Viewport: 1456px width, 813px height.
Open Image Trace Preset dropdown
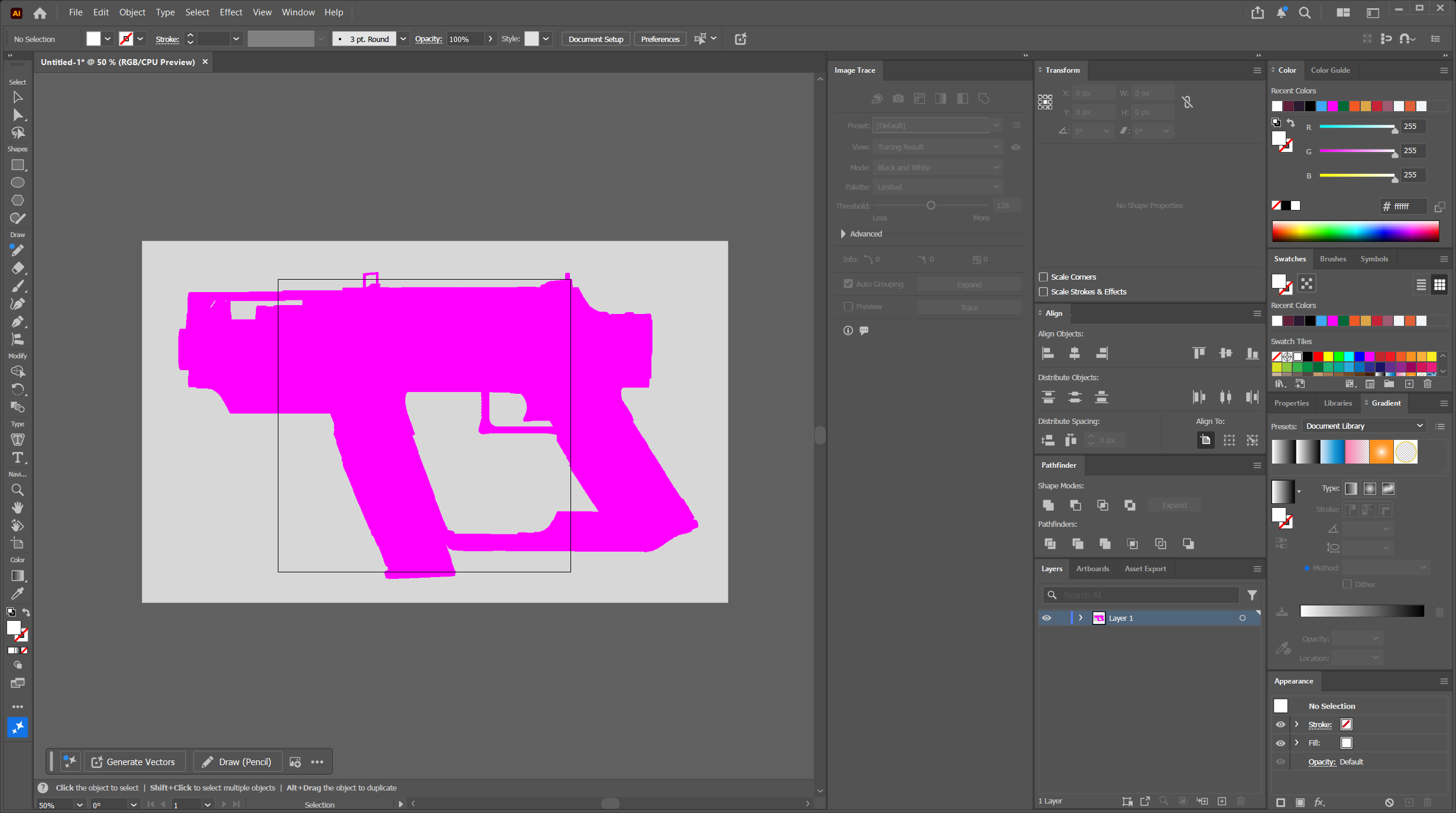[937, 125]
